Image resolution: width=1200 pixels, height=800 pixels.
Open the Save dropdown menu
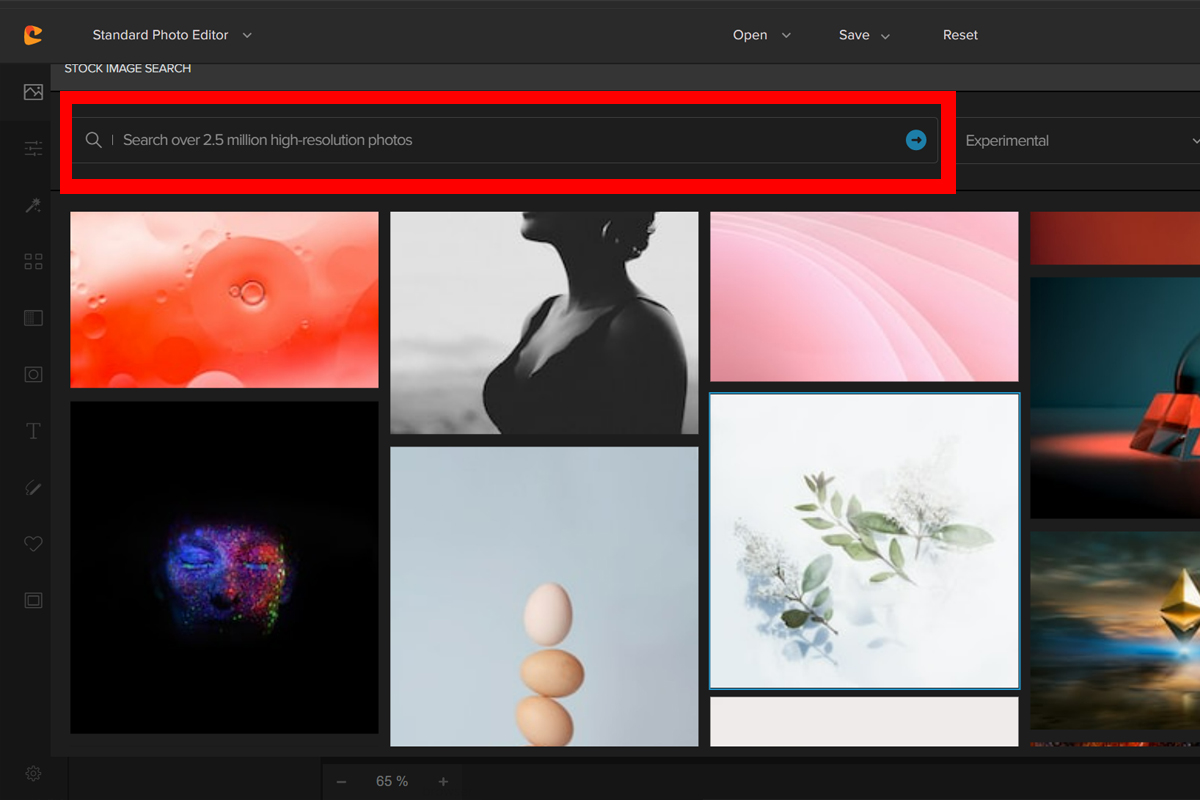click(x=864, y=35)
